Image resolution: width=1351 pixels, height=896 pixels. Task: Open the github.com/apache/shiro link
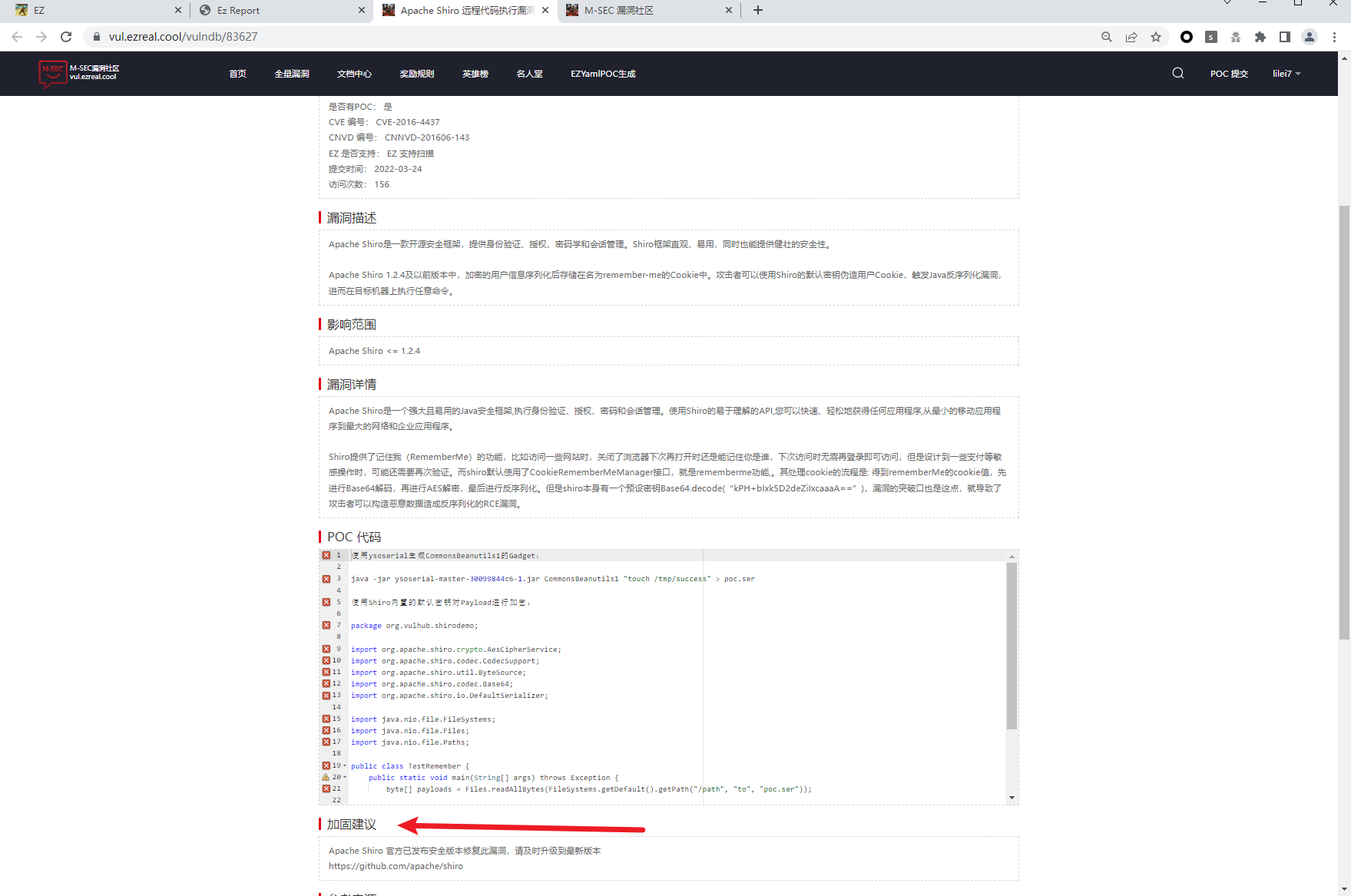396,866
